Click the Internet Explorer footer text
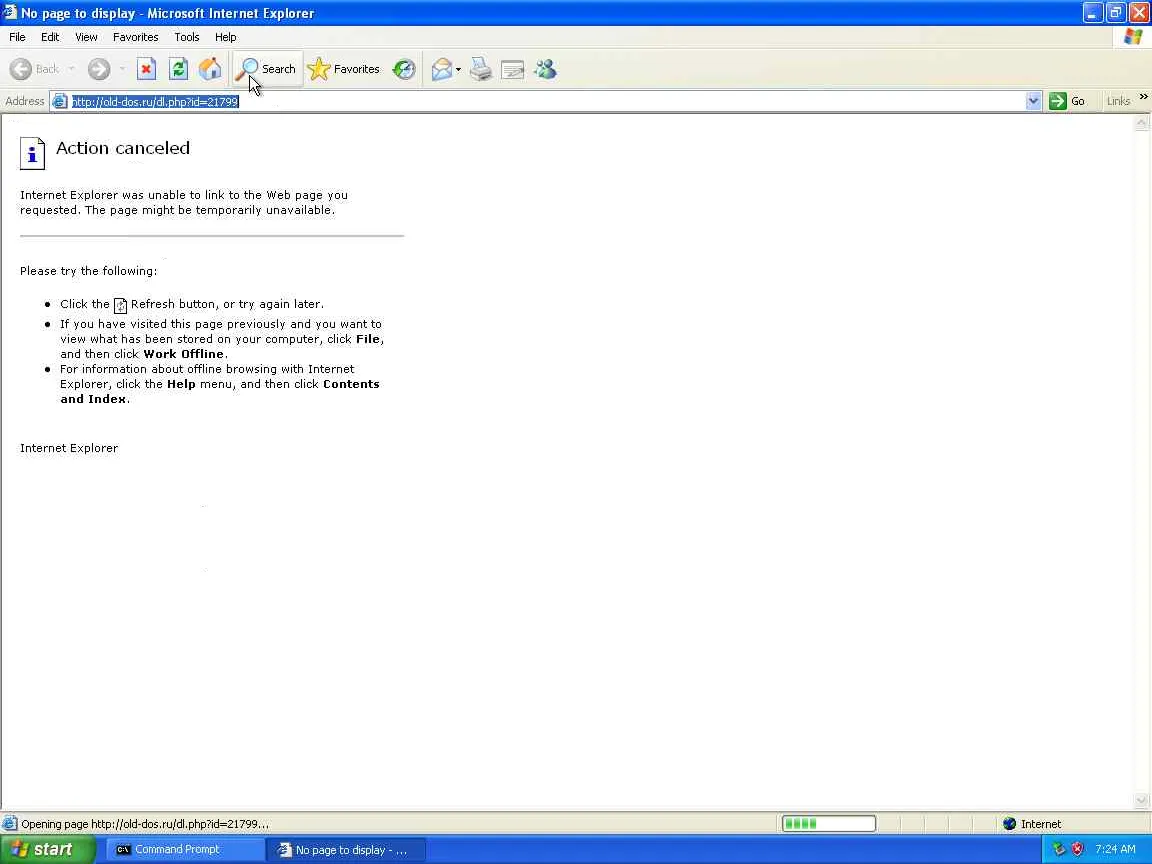The width and height of the screenshot is (1152, 864). pyautogui.click(x=69, y=448)
